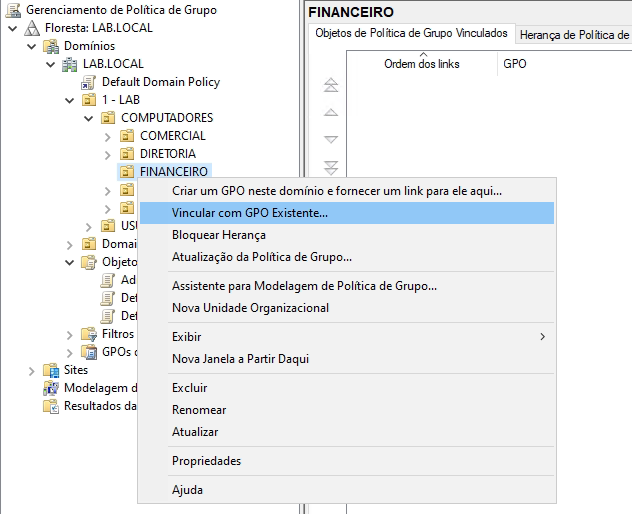The height and width of the screenshot is (514, 632).
Task: Click the LAB.LOCAL domain icon in tree
Action: click(x=70, y=64)
